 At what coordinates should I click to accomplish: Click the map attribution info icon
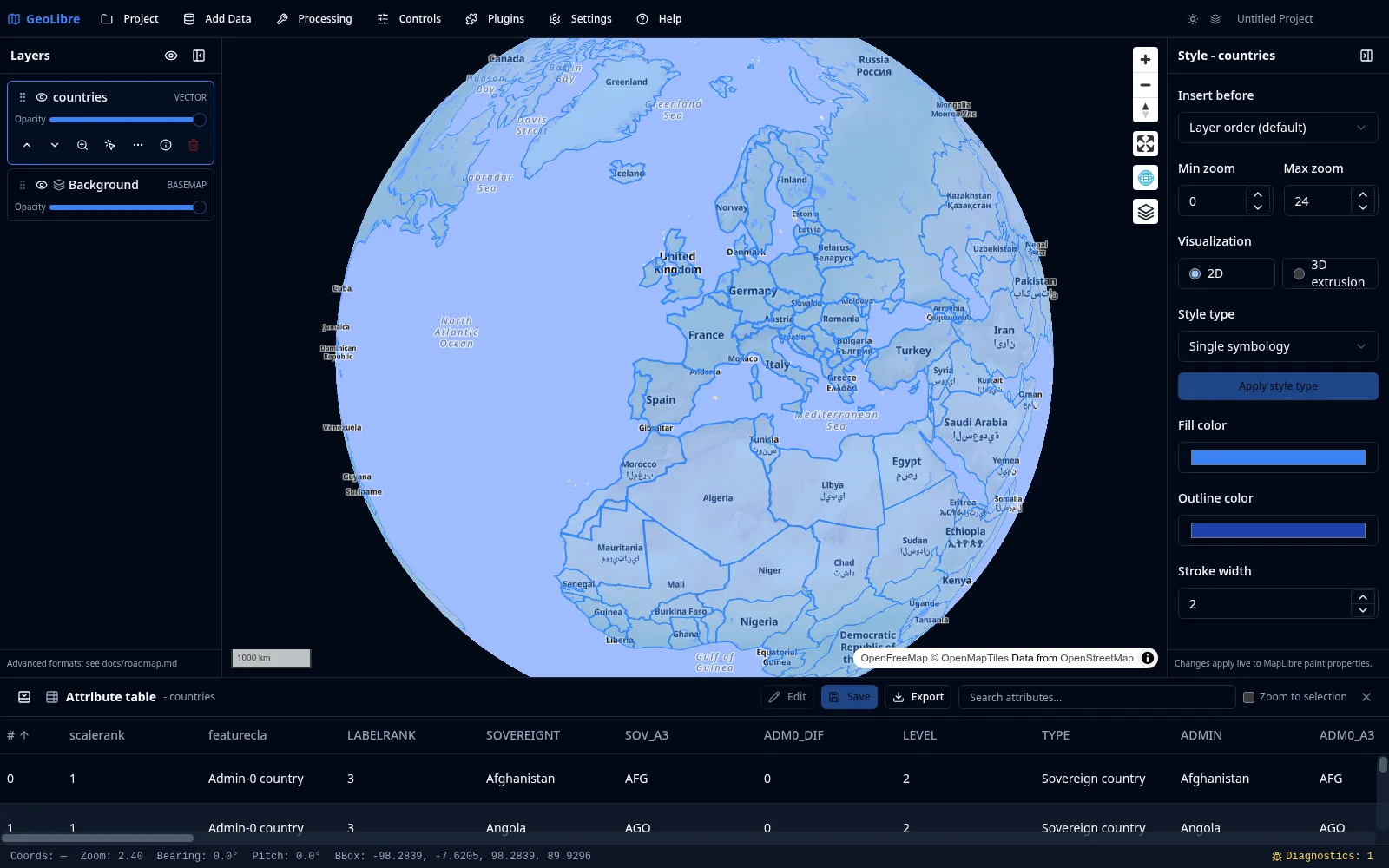[x=1148, y=658]
